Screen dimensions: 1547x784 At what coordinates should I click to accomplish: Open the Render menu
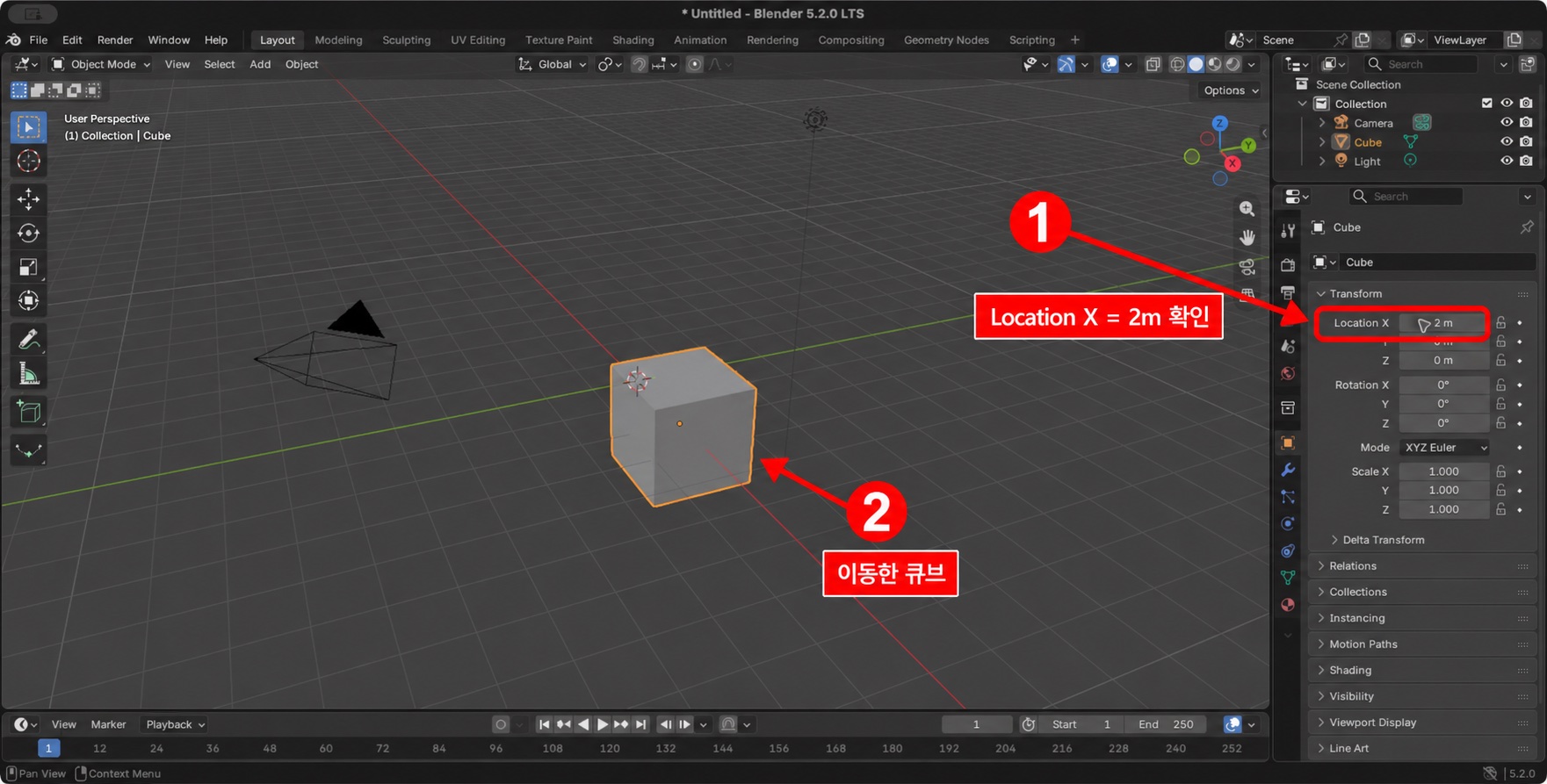pyautogui.click(x=115, y=40)
